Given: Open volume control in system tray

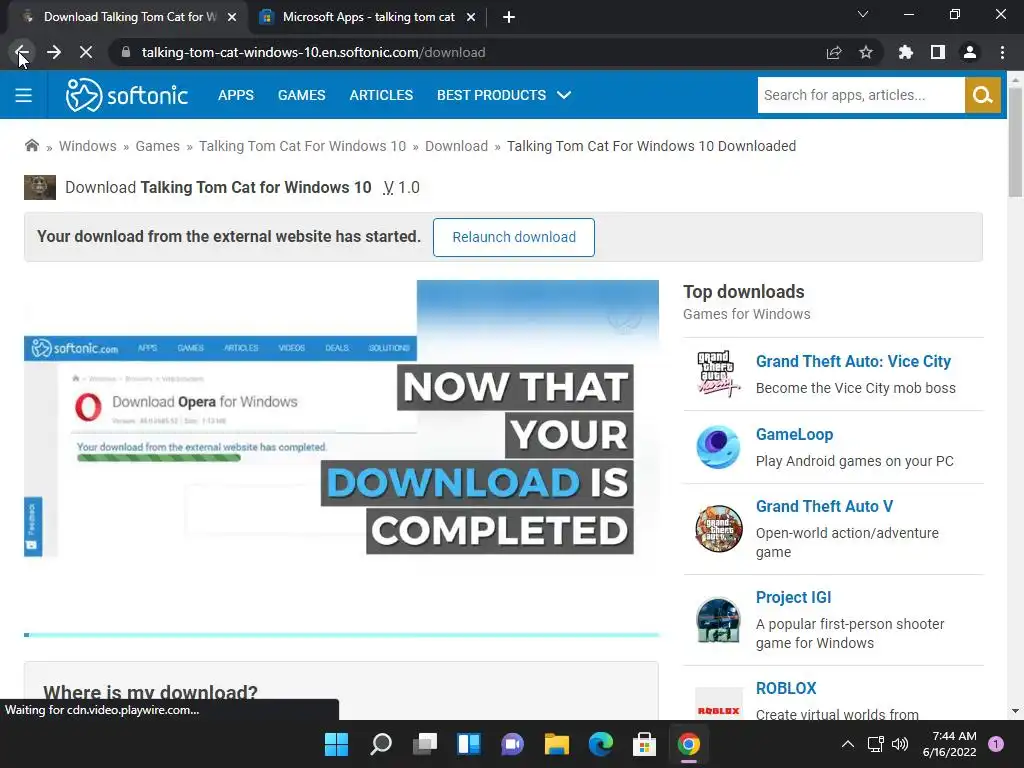Looking at the screenshot, I should [x=900, y=744].
